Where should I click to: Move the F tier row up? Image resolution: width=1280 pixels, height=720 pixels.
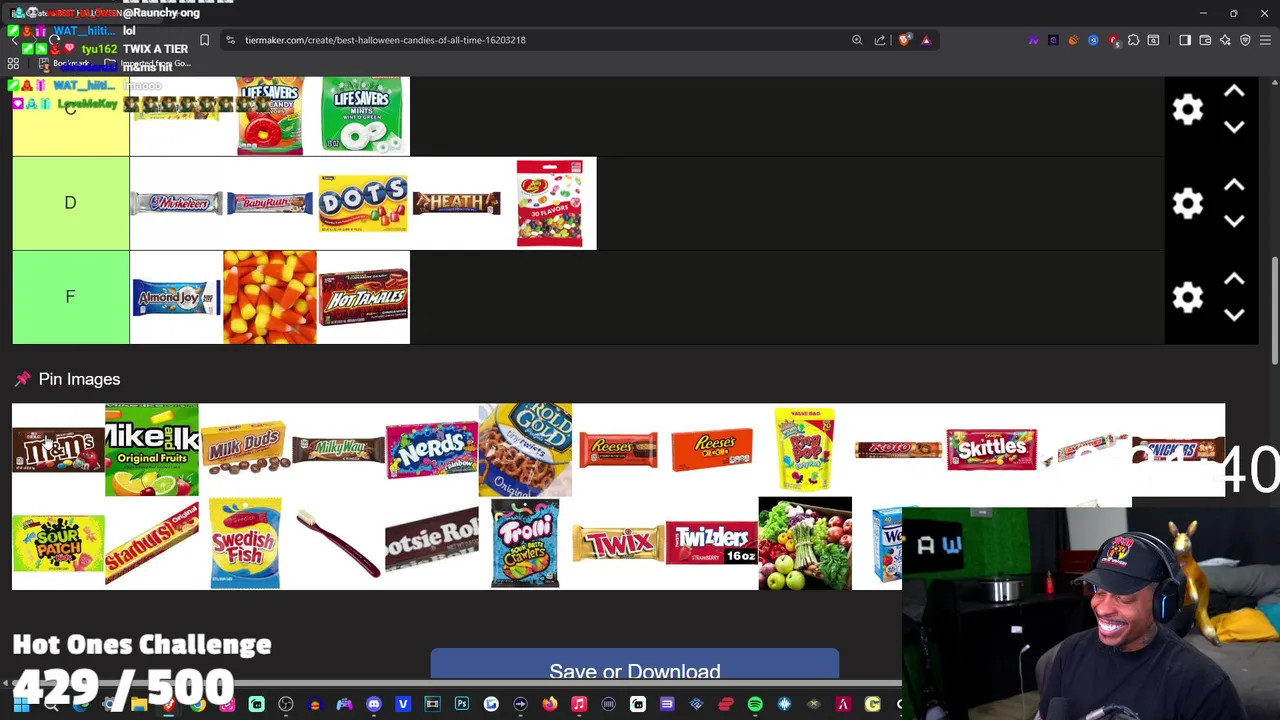click(x=1234, y=279)
